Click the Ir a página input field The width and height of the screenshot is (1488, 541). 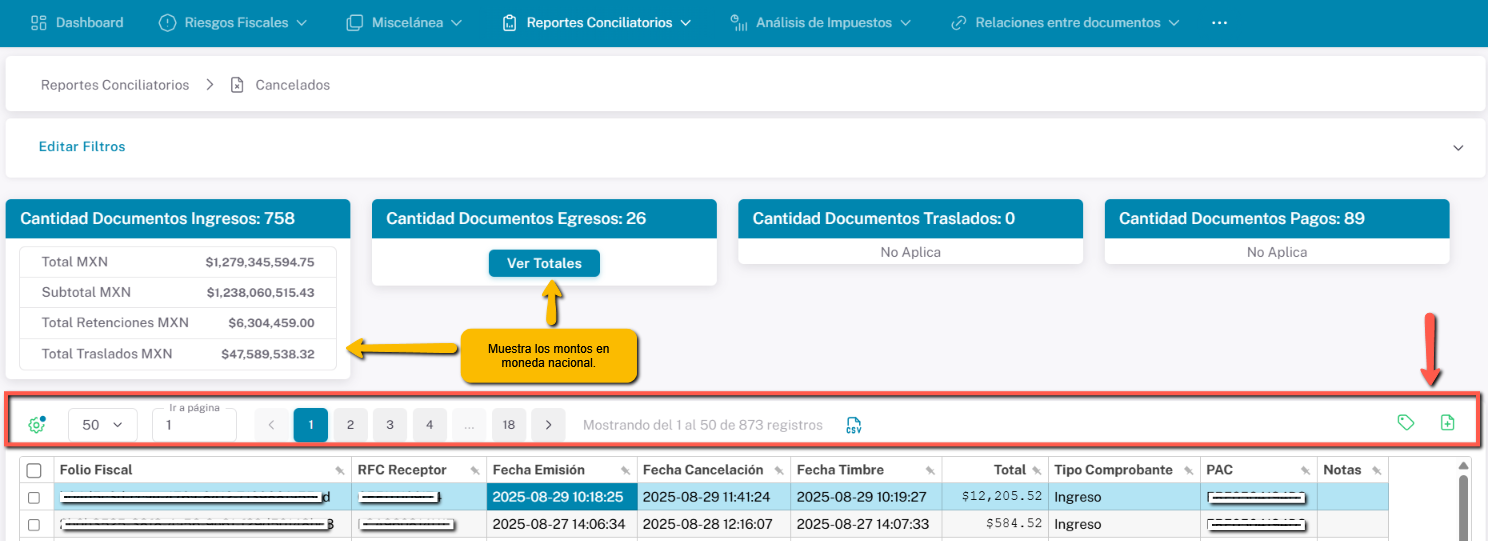point(194,426)
